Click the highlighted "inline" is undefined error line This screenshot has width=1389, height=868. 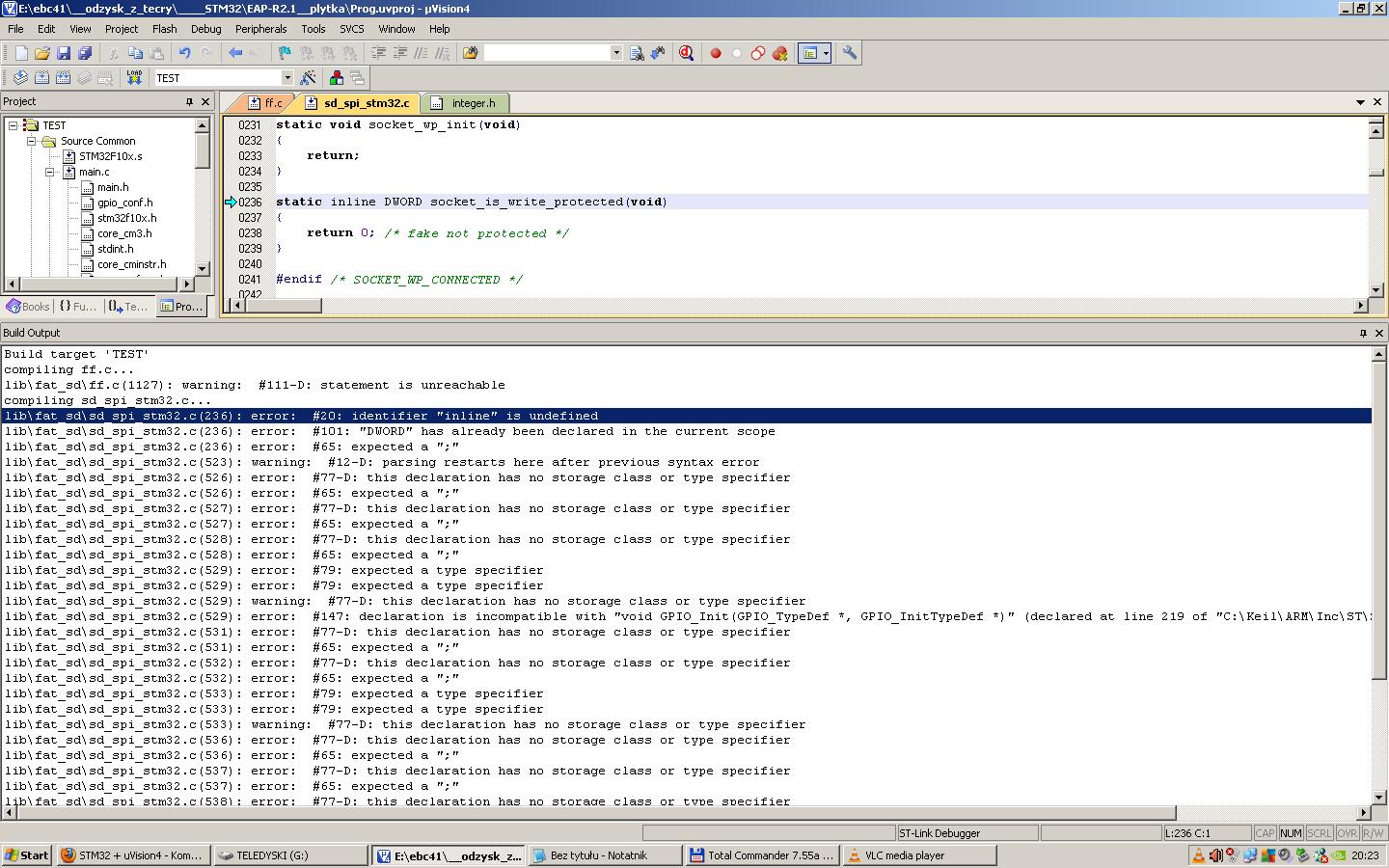coord(687,416)
